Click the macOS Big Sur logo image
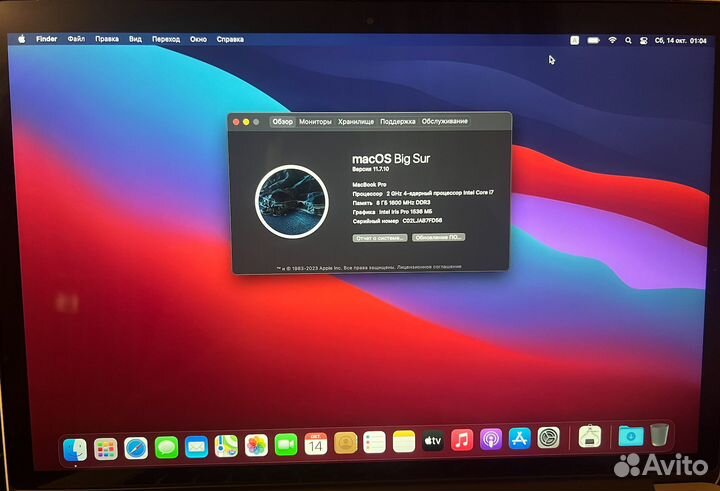This screenshot has height=491, width=720. coord(292,202)
